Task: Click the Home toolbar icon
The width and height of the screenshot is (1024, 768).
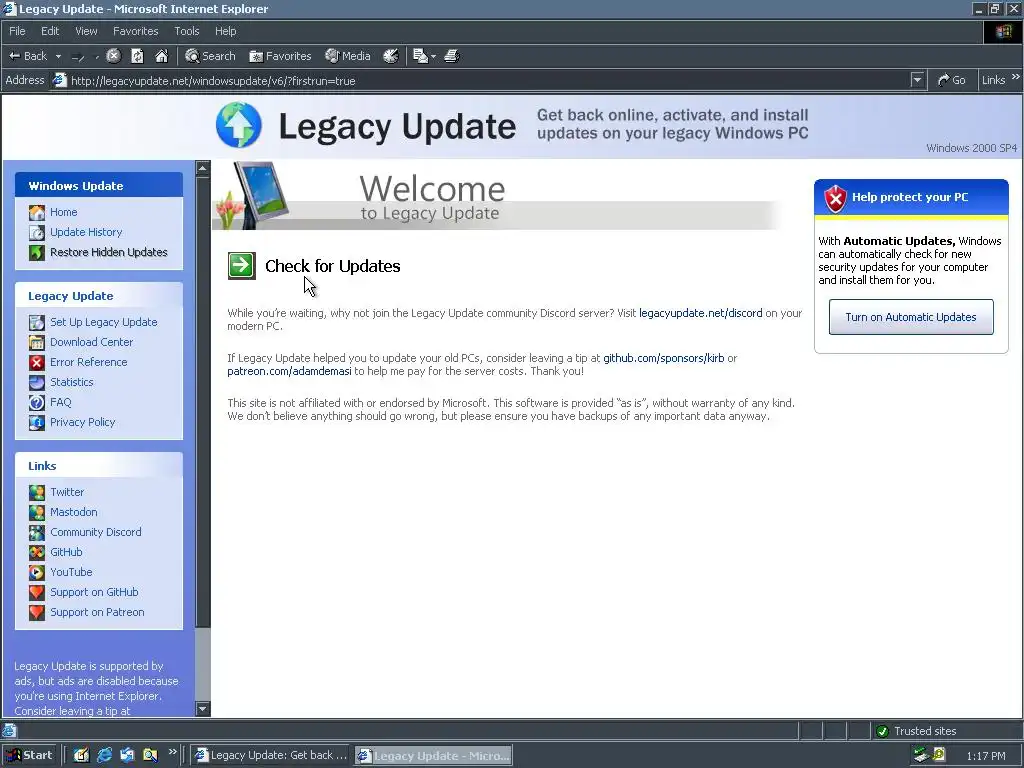Action: tap(161, 56)
